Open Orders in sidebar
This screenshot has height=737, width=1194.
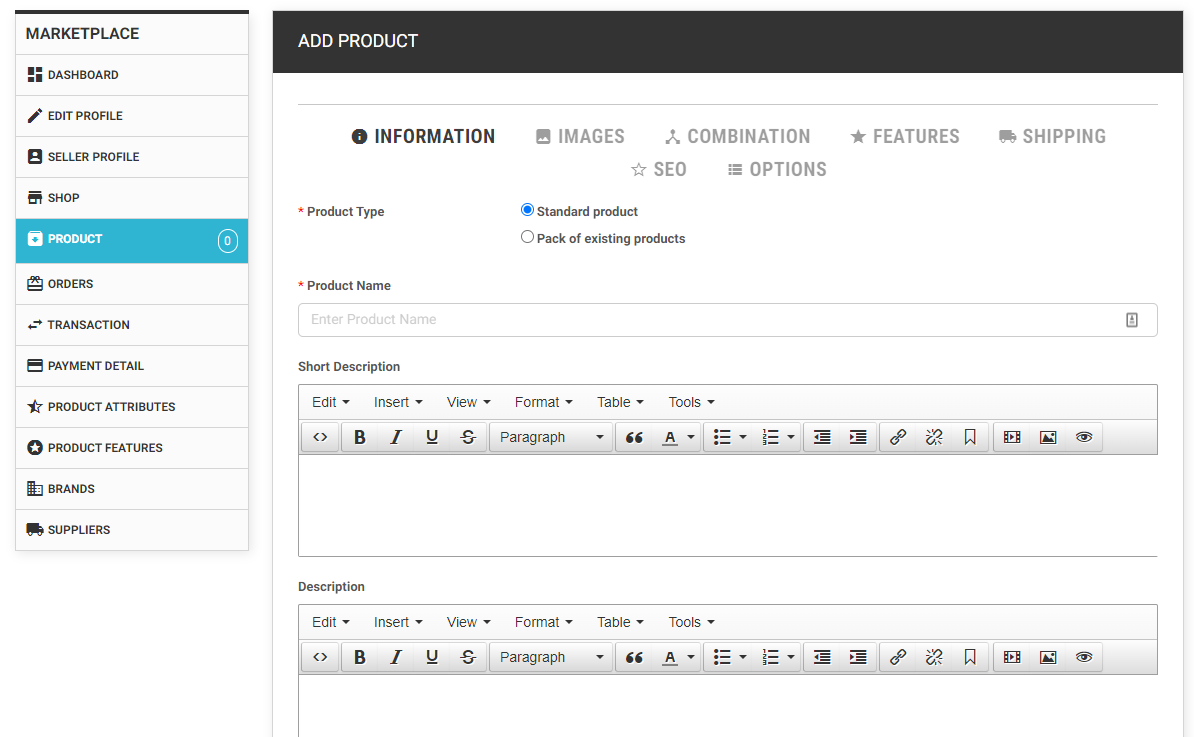[x=132, y=284]
